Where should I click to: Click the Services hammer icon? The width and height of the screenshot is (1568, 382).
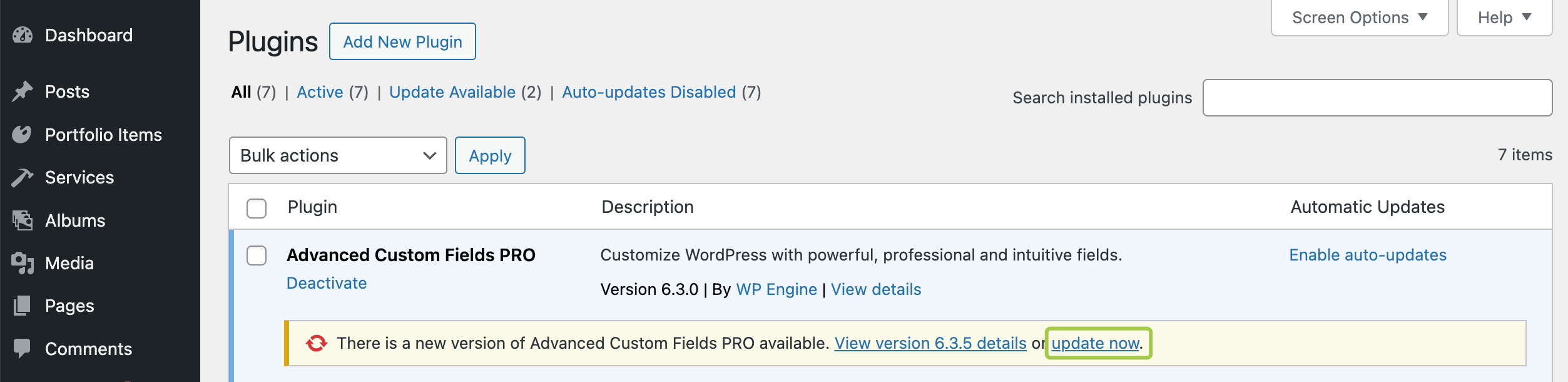(x=23, y=178)
